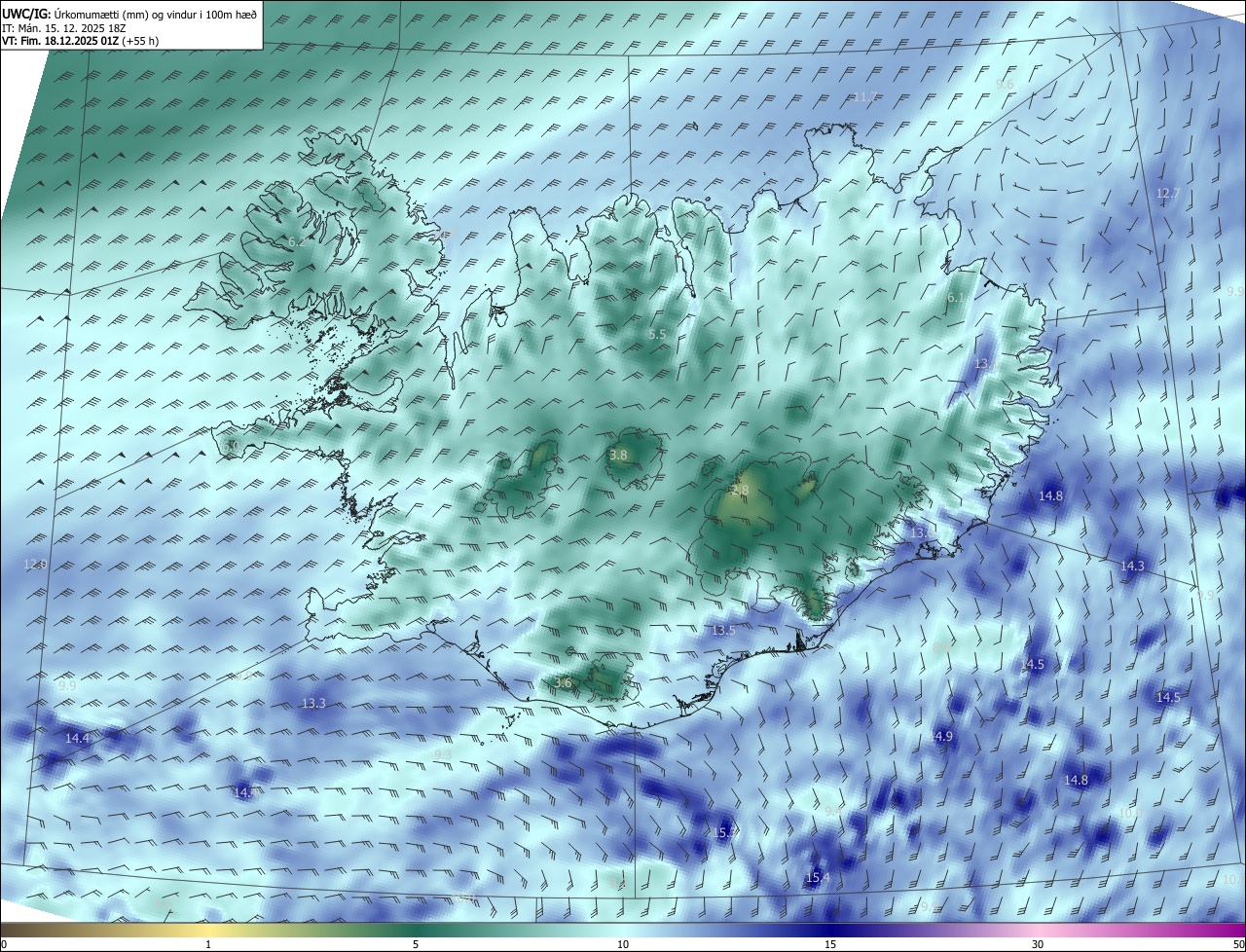Click the 11.7 value label
This screenshot has height=952, width=1246.
(x=864, y=96)
